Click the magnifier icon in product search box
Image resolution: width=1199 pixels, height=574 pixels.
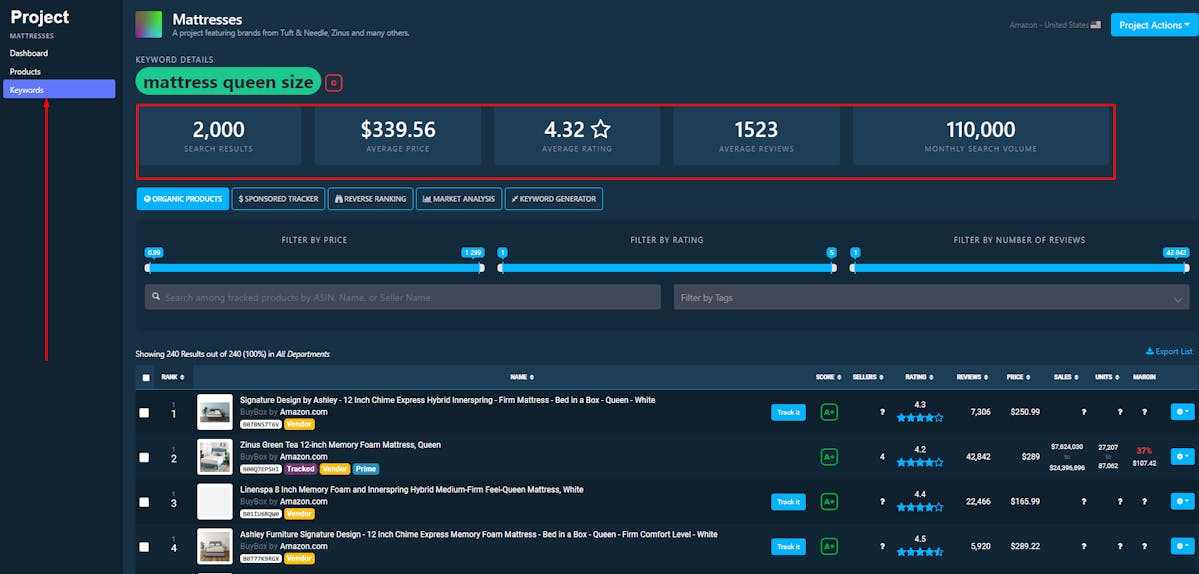tap(156, 297)
